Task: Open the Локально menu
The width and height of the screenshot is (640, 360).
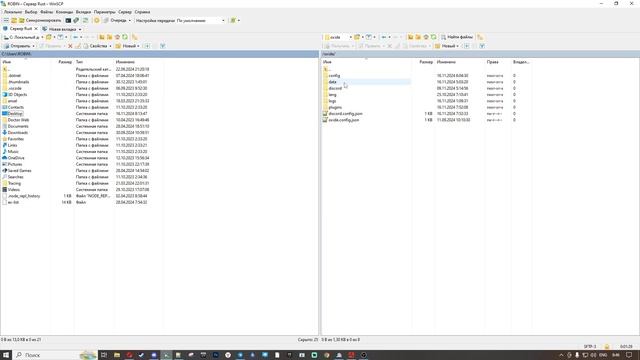Action: pyautogui.click(x=13, y=12)
